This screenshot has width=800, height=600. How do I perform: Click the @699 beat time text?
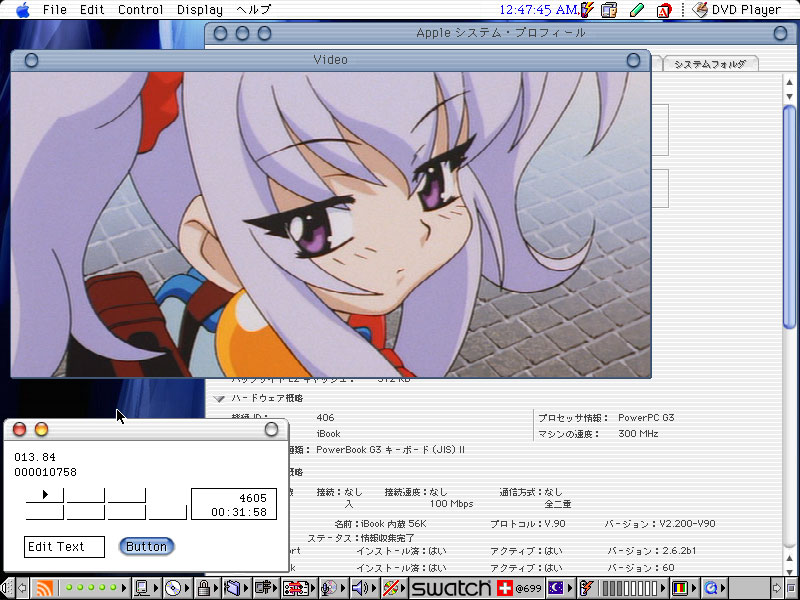[x=528, y=588]
